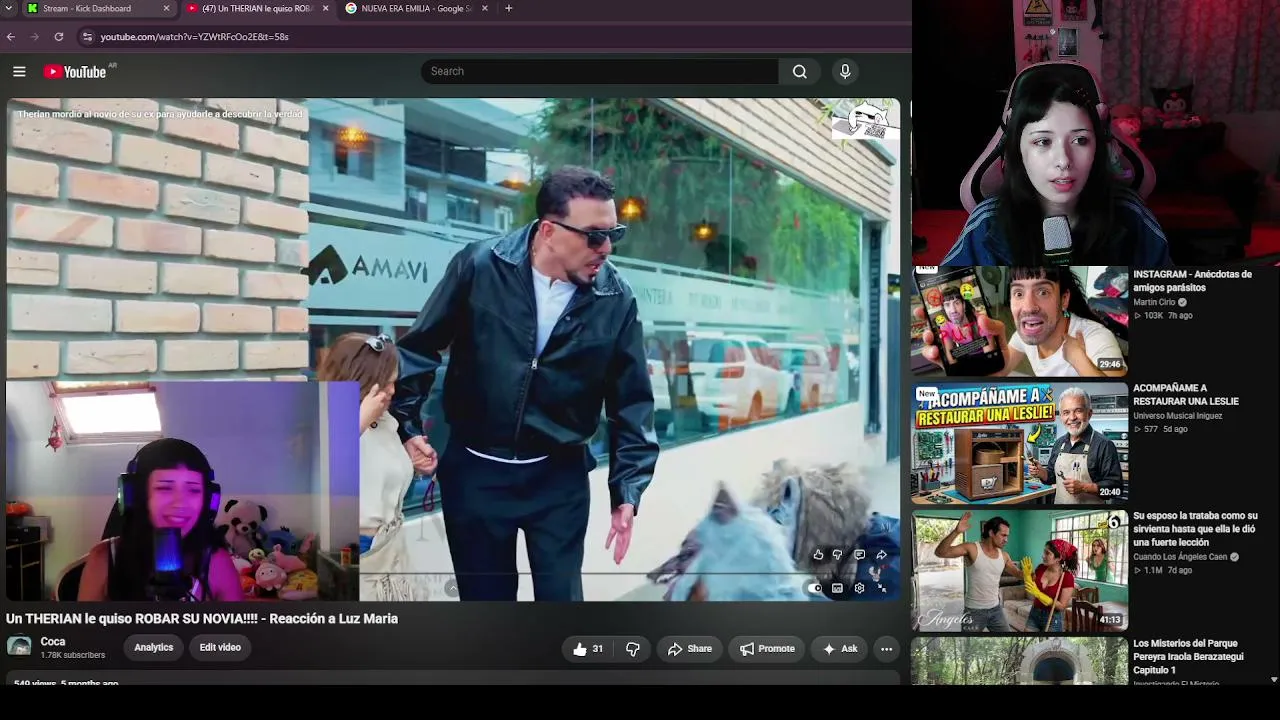Exit full screen in the video player
This screenshot has width=1280, height=720.
pyautogui.click(x=881, y=588)
